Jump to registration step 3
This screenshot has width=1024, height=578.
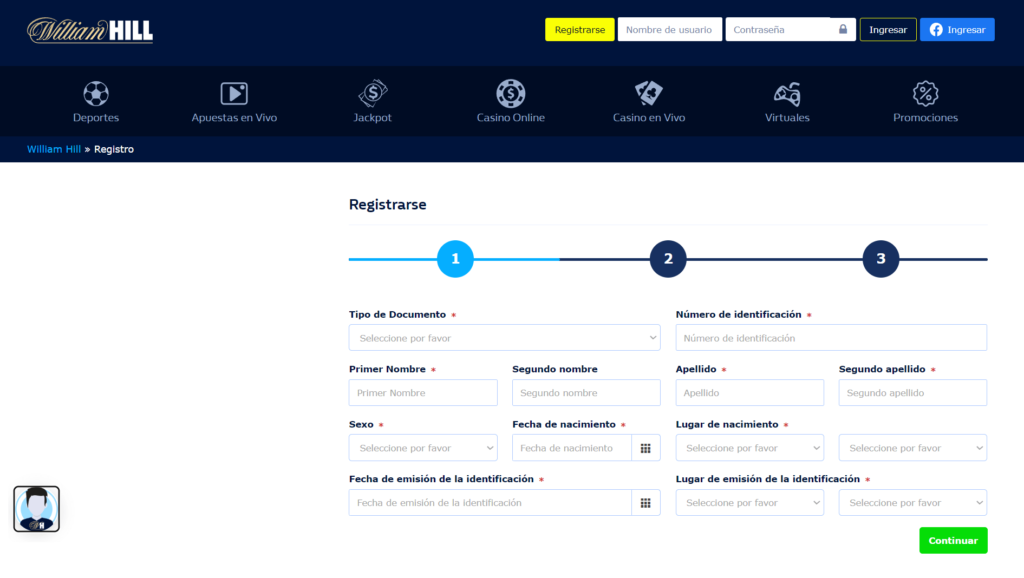pyautogui.click(x=881, y=259)
